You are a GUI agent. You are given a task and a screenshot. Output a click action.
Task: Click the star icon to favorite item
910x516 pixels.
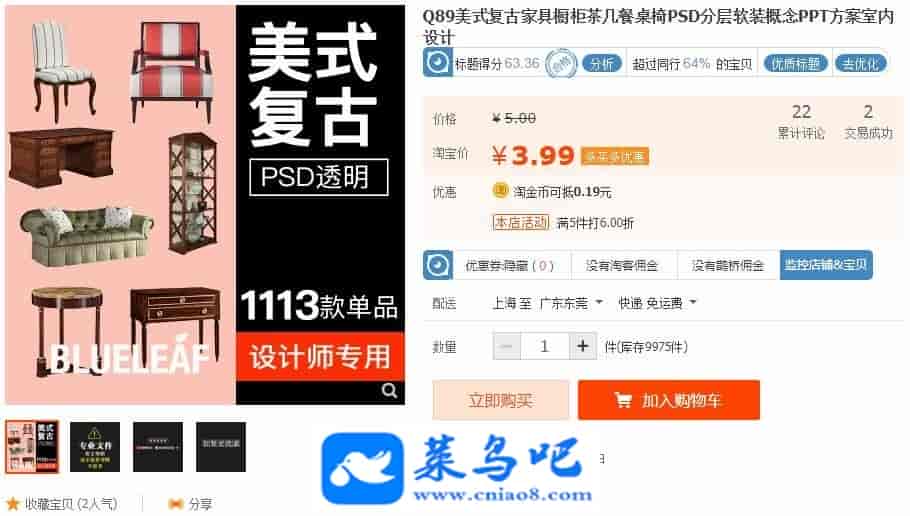click(12, 503)
